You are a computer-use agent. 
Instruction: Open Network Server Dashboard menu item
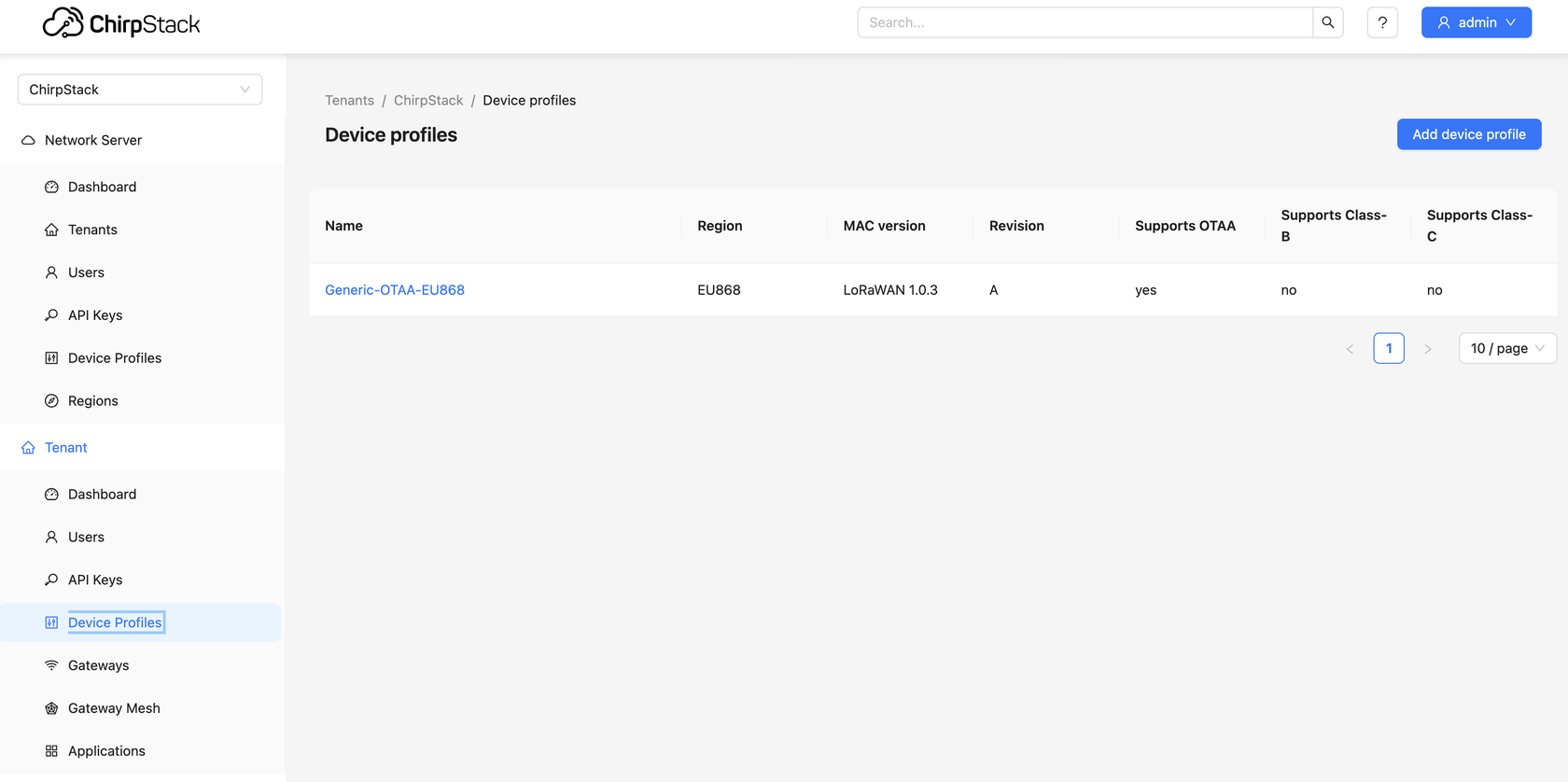pyautogui.click(x=142, y=187)
